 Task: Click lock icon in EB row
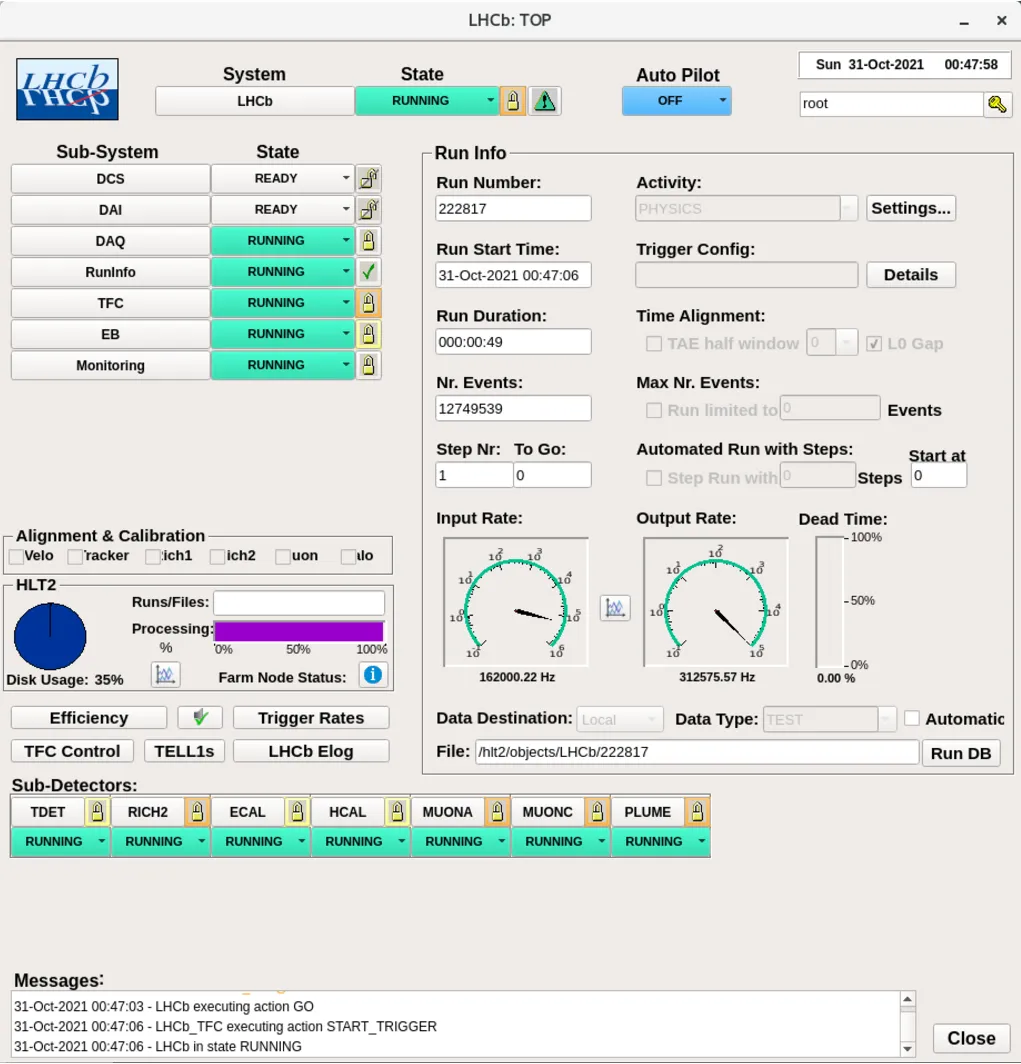368,335
